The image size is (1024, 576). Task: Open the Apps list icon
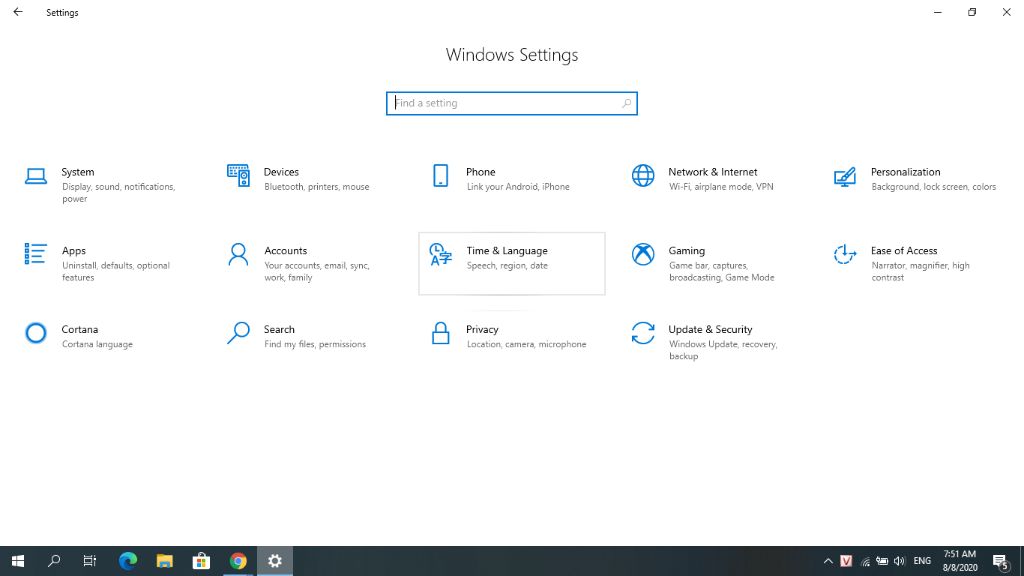pos(35,253)
